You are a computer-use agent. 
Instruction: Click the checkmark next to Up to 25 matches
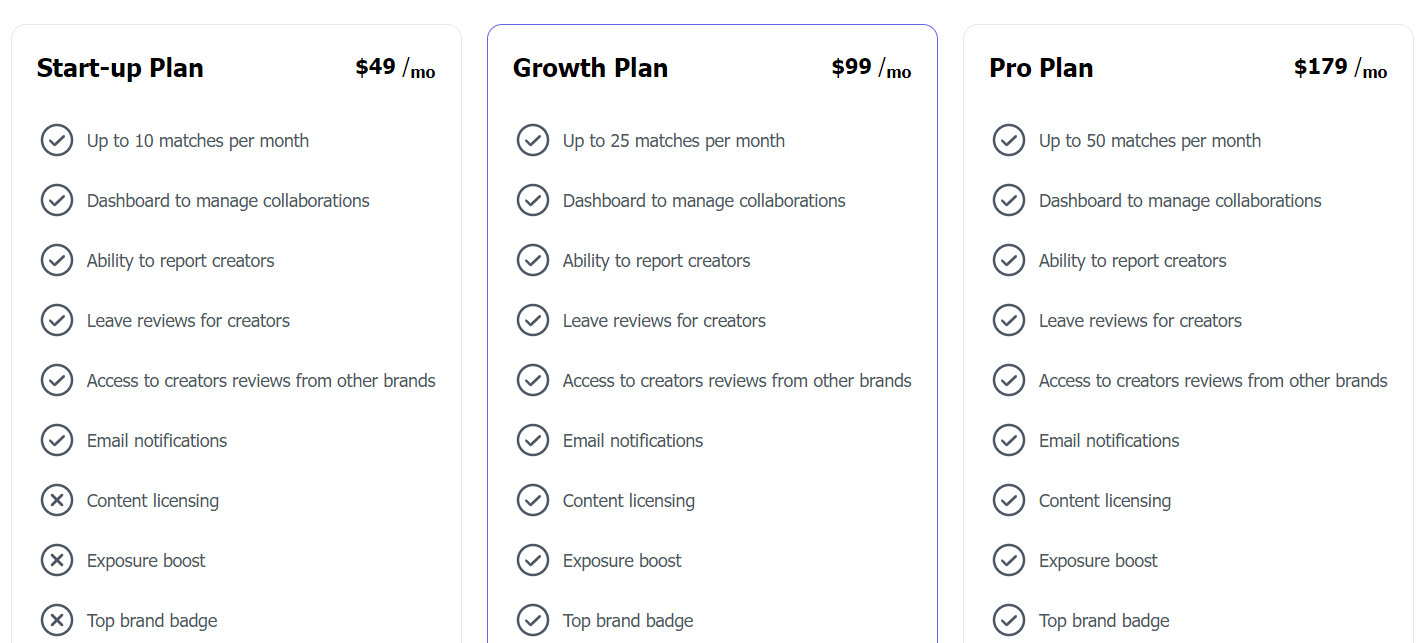[533, 140]
